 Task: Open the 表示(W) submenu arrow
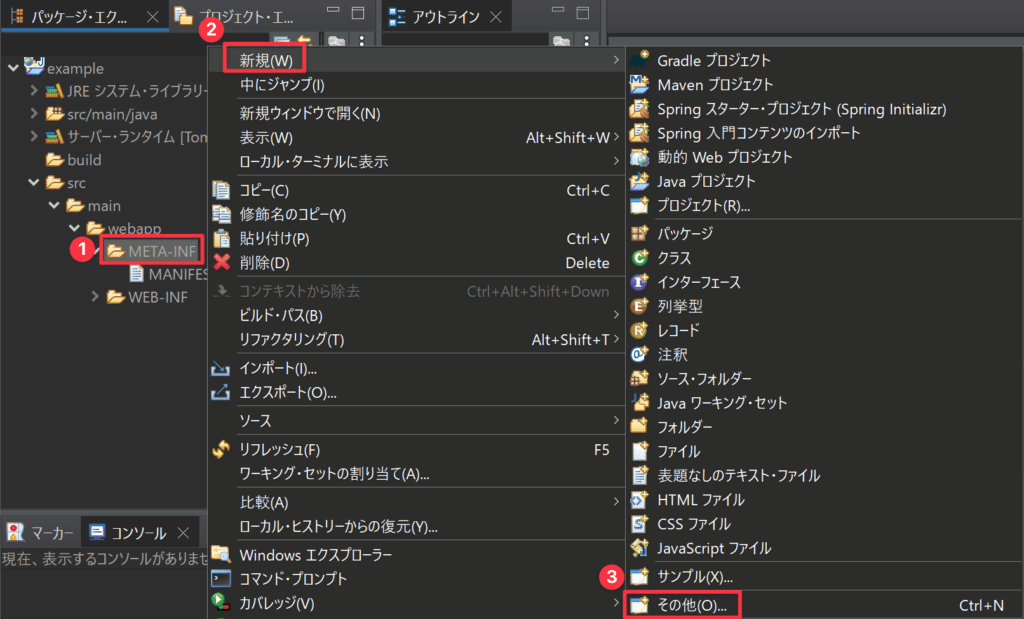[x=616, y=137]
